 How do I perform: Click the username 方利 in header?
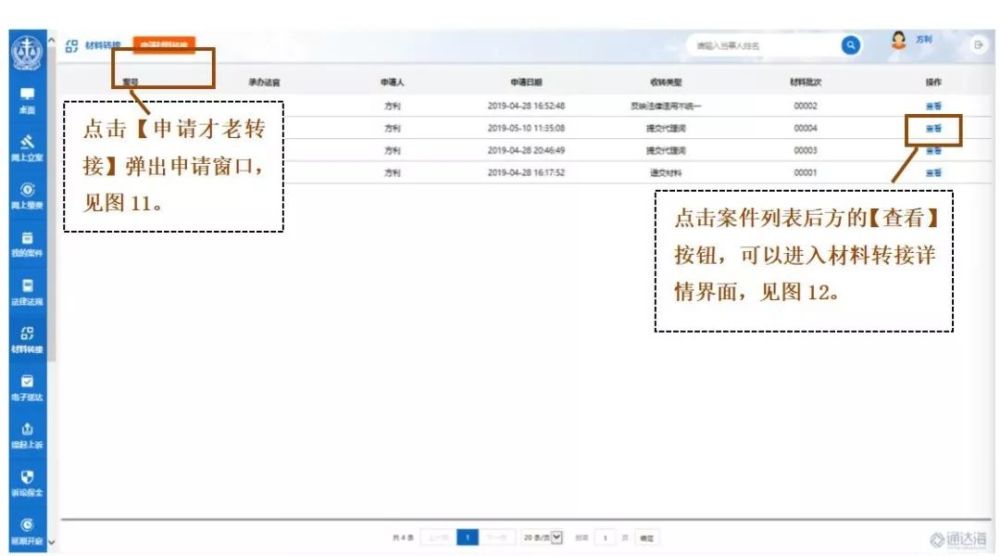pos(923,40)
